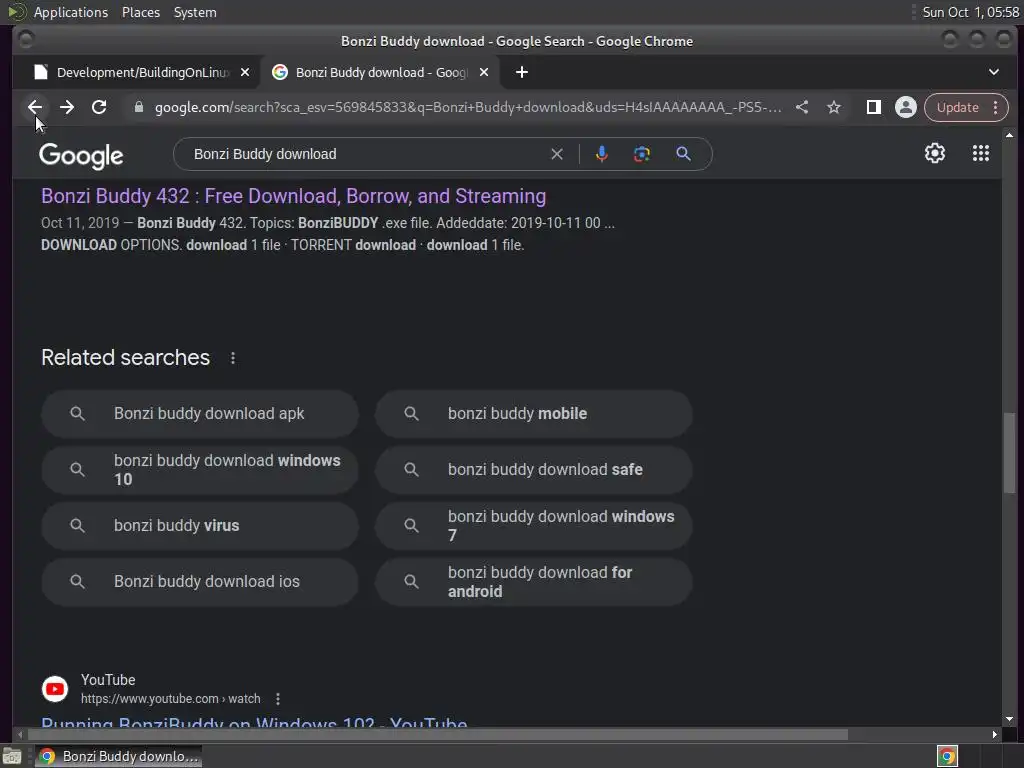Search 'bonzi buddy download windows 7' suggestion

tap(534, 526)
